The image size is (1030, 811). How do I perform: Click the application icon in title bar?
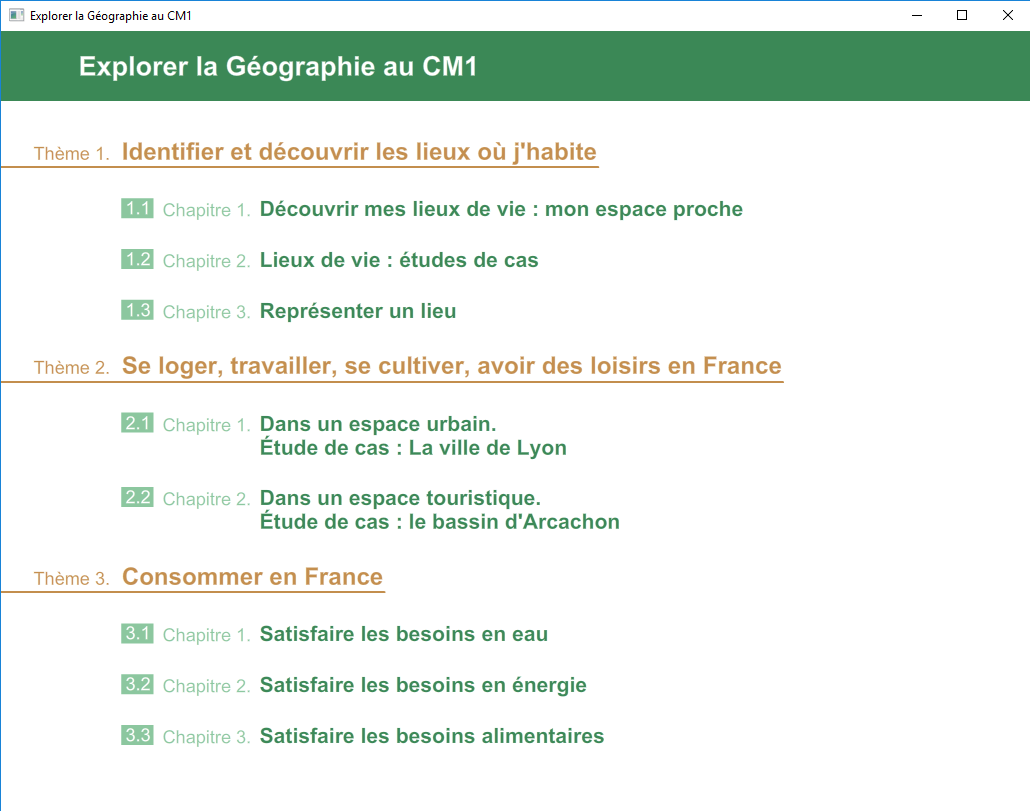point(16,16)
